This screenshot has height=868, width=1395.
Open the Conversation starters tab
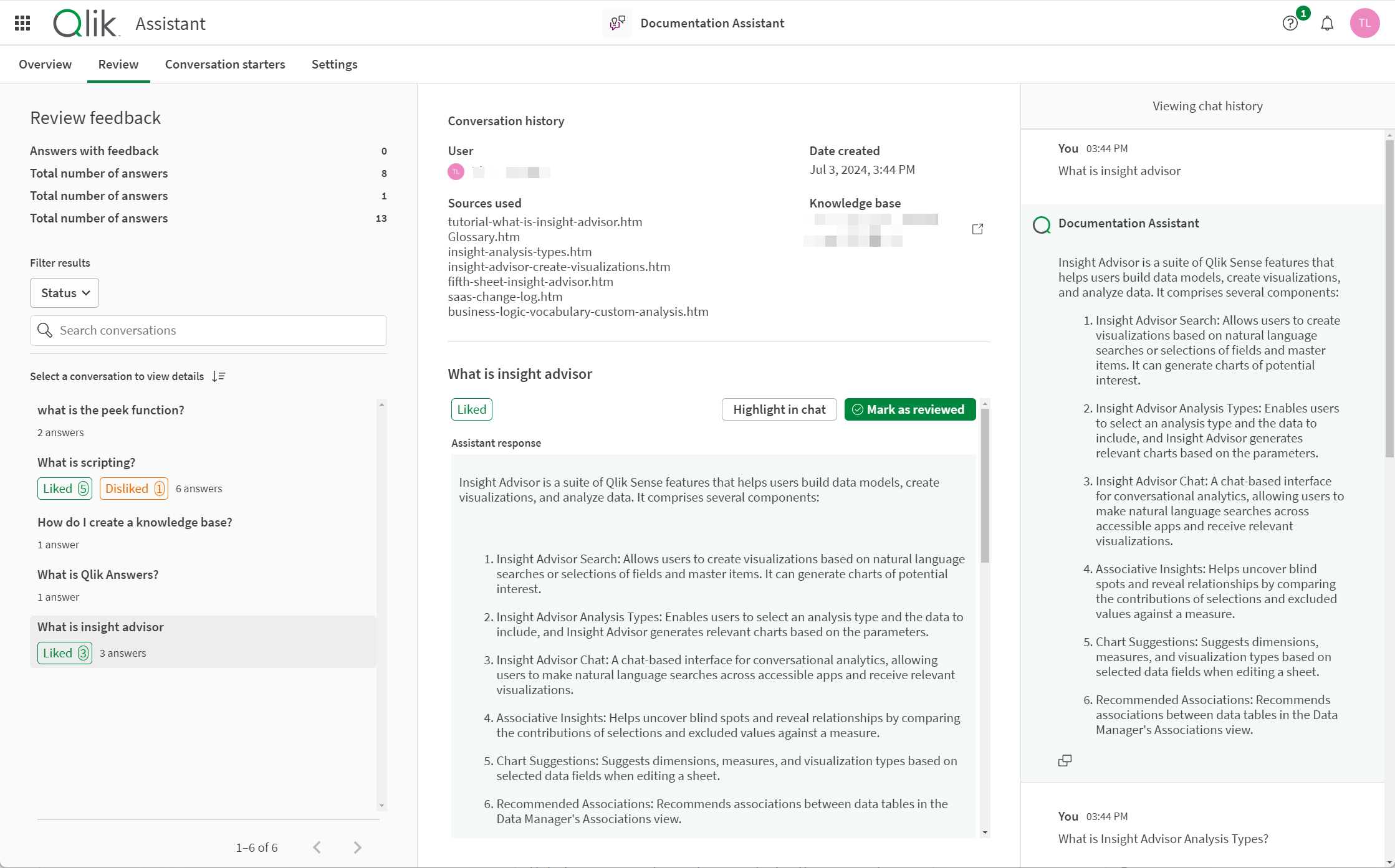[224, 64]
